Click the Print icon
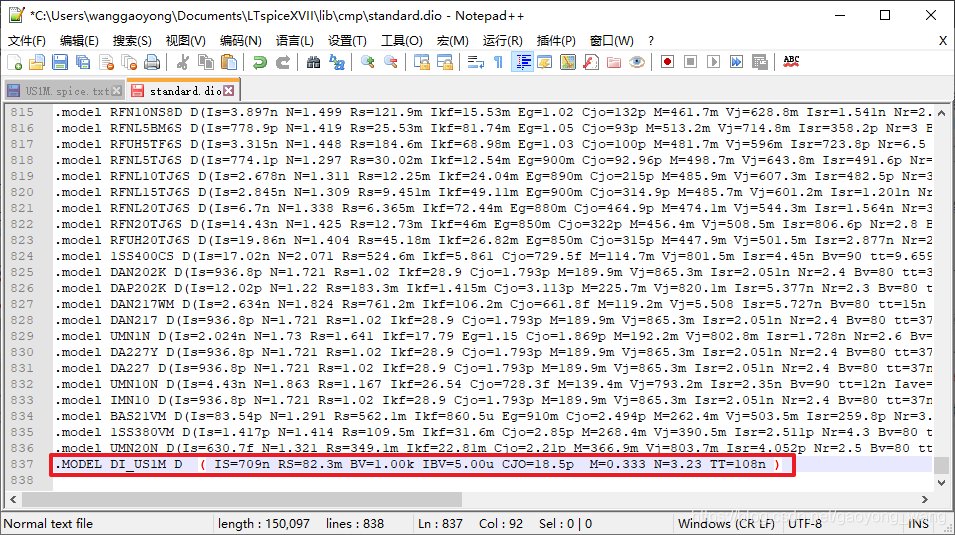 [152, 62]
